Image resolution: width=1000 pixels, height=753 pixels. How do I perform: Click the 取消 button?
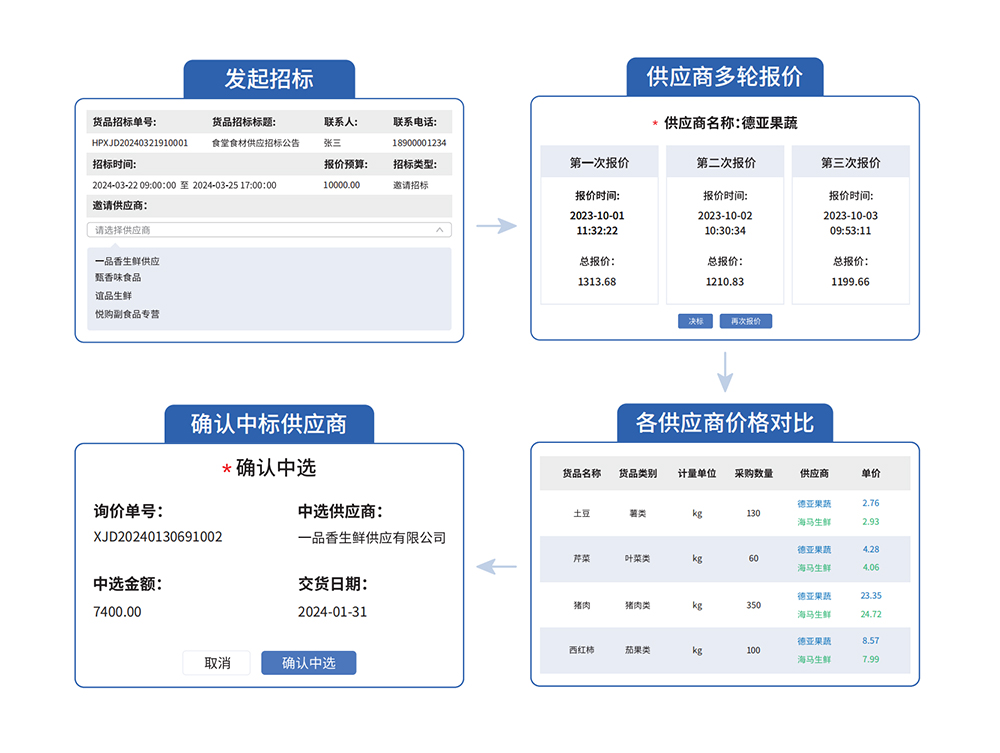click(x=217, y=663)
